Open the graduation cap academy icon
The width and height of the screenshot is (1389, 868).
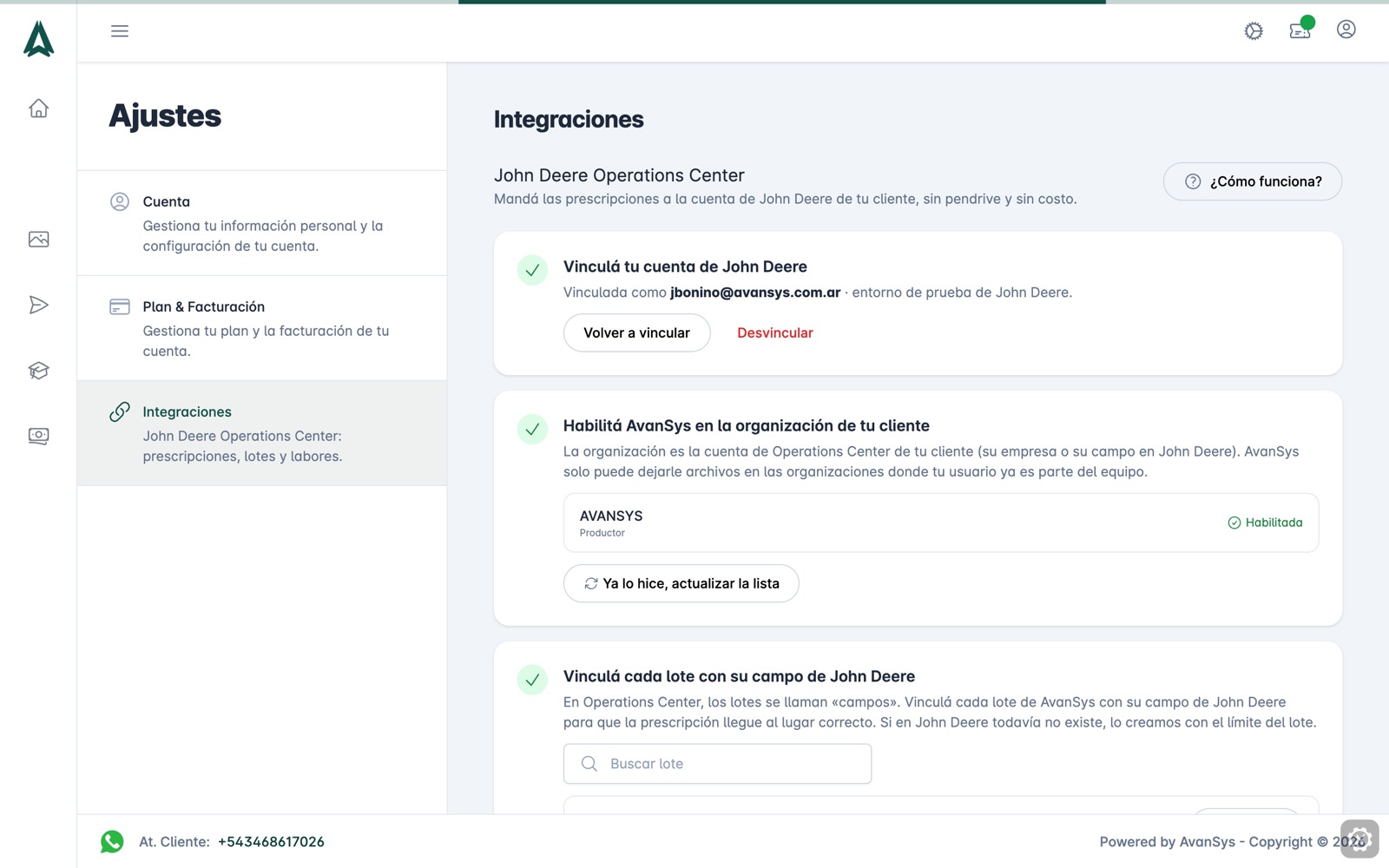click(x=38, y=371)
